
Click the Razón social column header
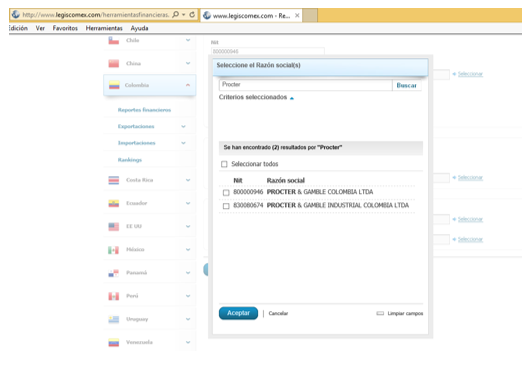(286, 180)
